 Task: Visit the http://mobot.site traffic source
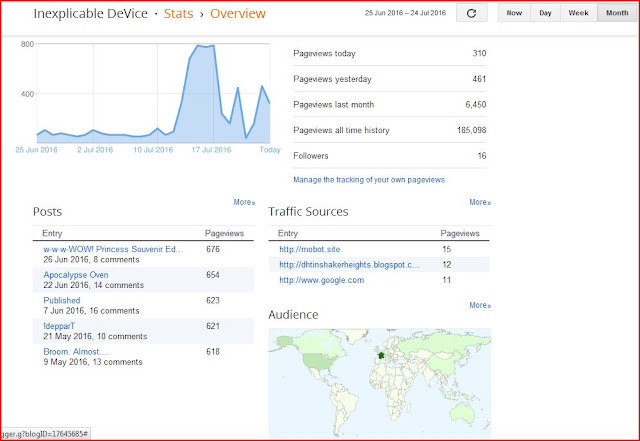[x=309, y=249]
